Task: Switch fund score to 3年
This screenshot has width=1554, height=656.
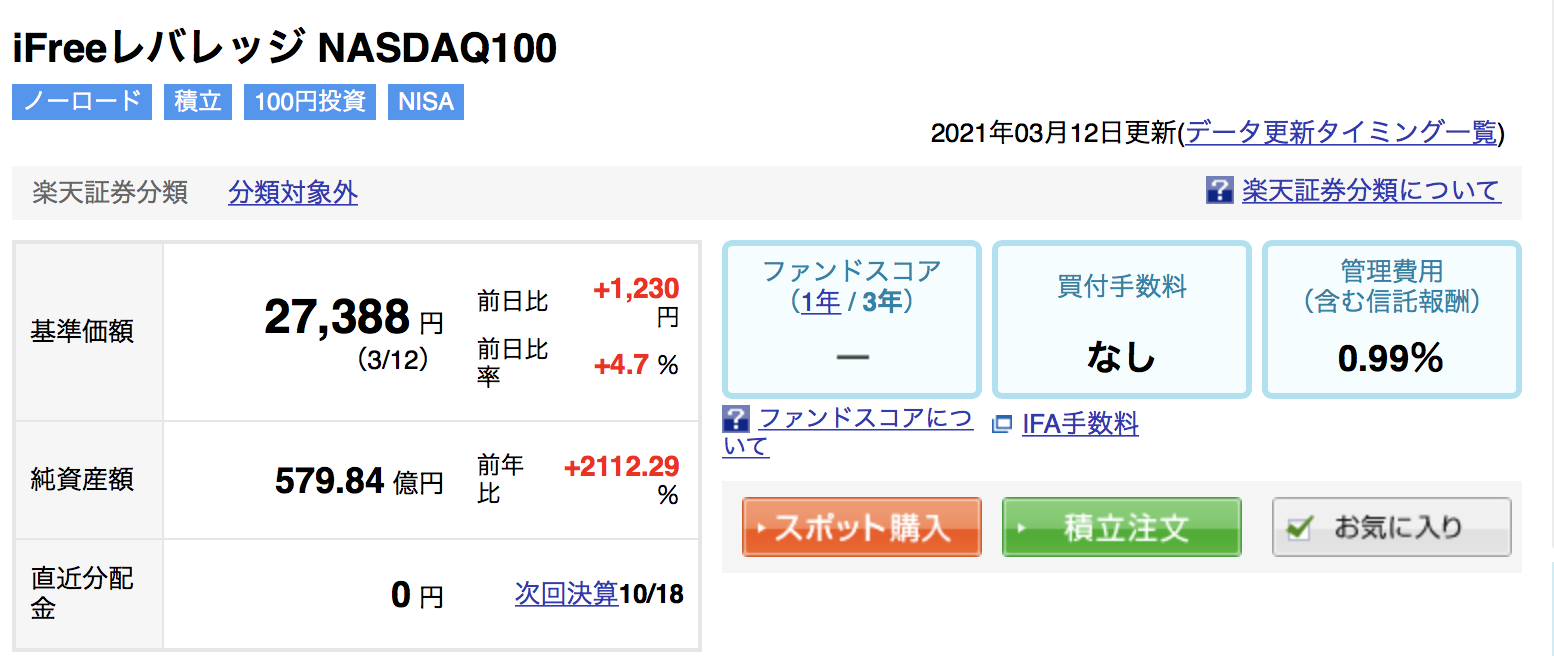Action: (x=881, y=301)
